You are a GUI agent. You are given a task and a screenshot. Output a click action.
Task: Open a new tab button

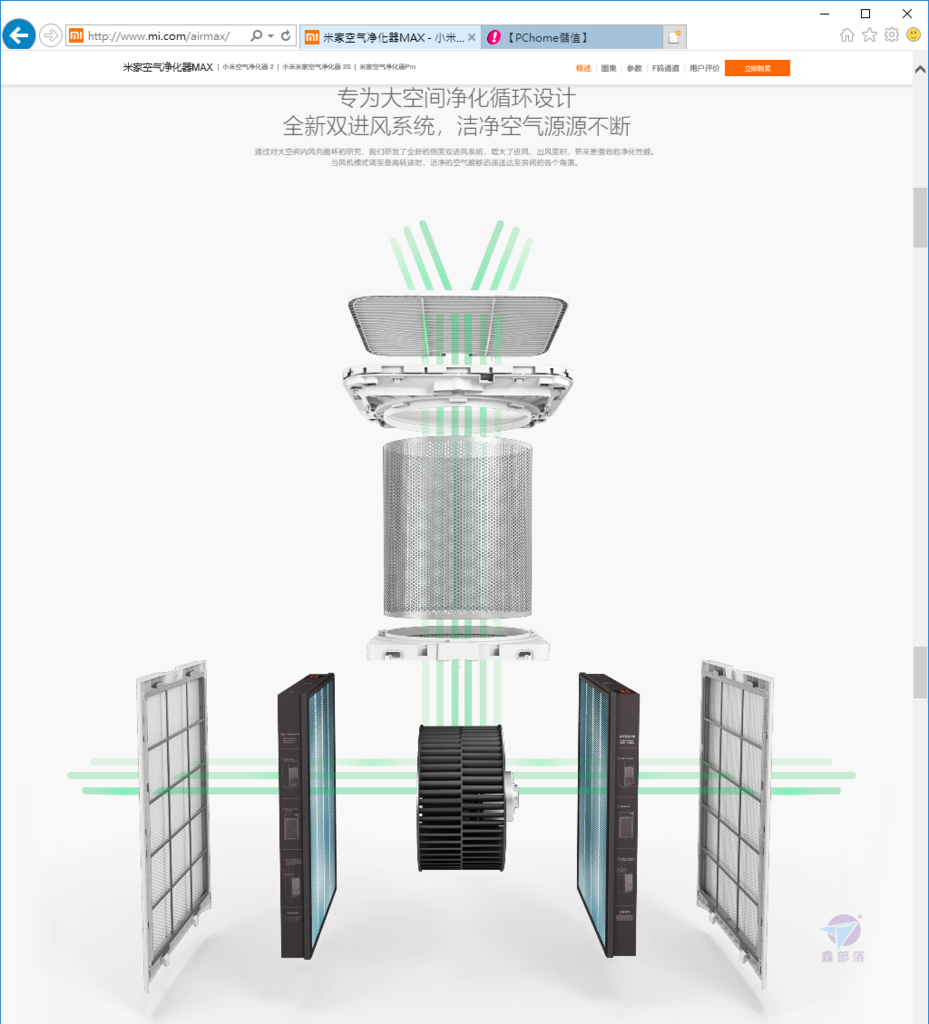click(x=675, y=37)
